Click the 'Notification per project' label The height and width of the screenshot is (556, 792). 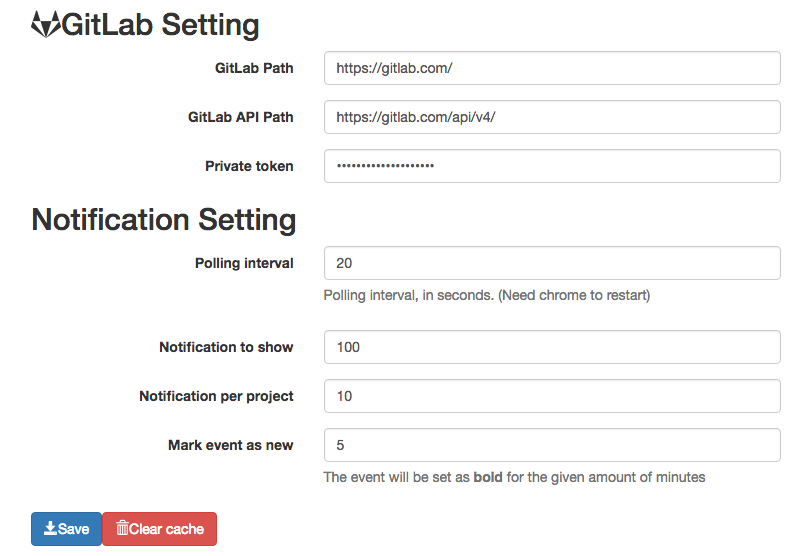pos(216,396)
